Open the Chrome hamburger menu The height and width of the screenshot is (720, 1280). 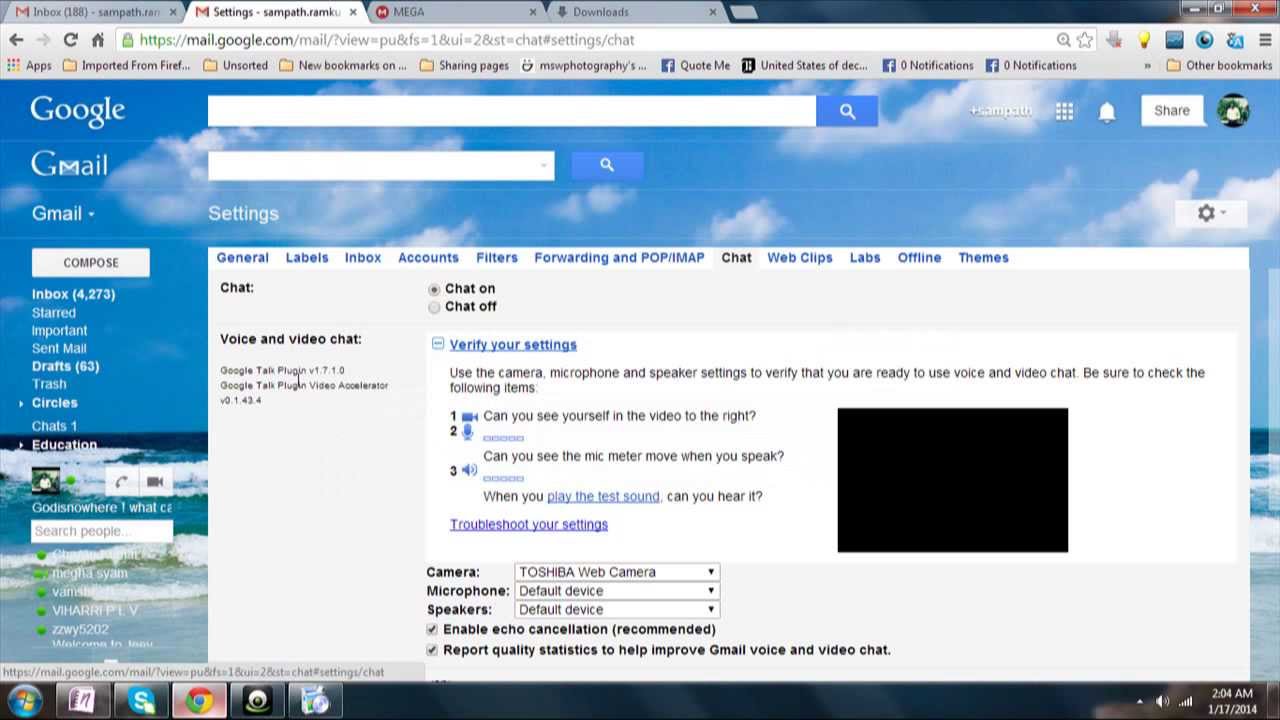pyautogui.click(x=1265, y=40)
